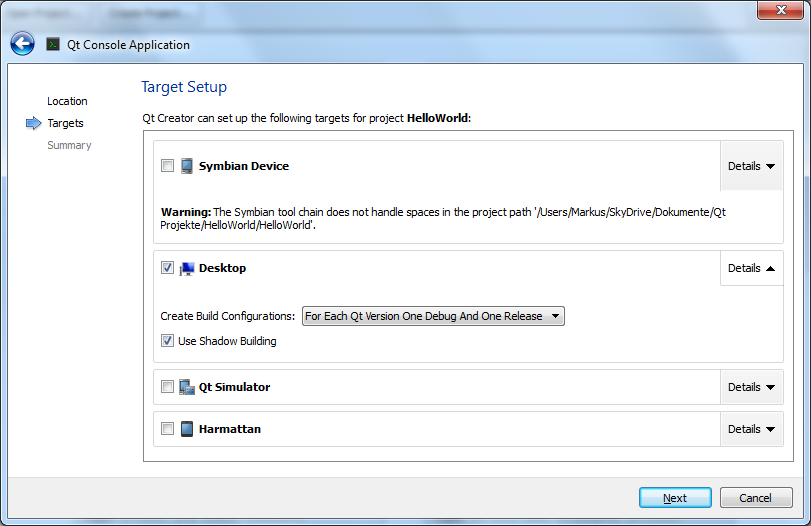Select the Targets wizard step
811x526 pixels.
click(x=65, y=123)
